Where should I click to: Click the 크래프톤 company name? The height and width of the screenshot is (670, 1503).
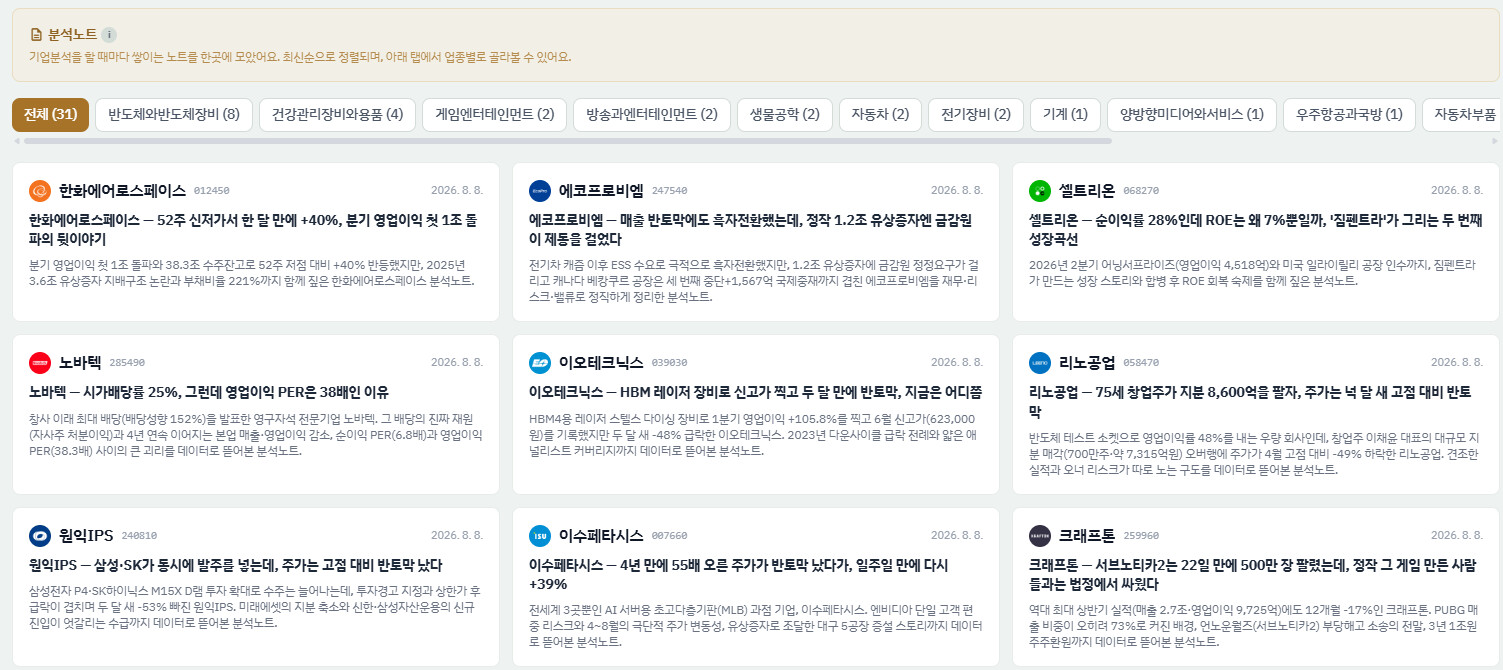(1087, 536)
